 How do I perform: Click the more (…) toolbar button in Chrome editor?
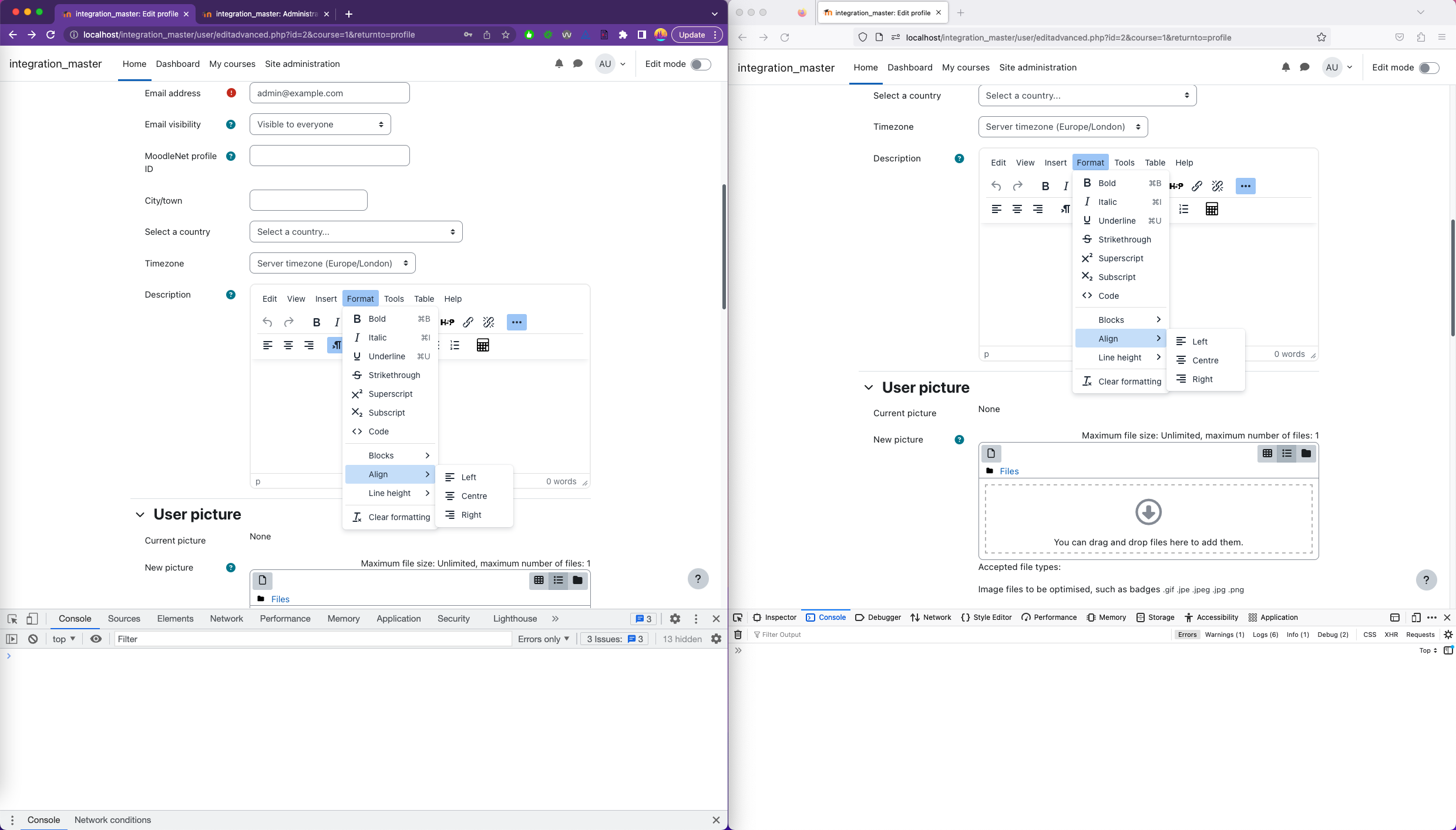tap(516, 322)
